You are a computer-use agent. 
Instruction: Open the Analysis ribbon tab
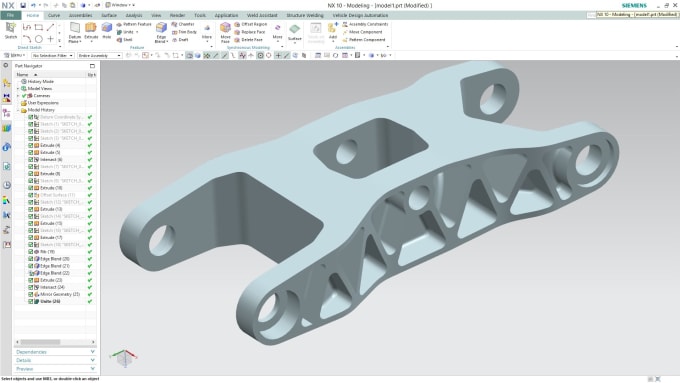(134, 15)
